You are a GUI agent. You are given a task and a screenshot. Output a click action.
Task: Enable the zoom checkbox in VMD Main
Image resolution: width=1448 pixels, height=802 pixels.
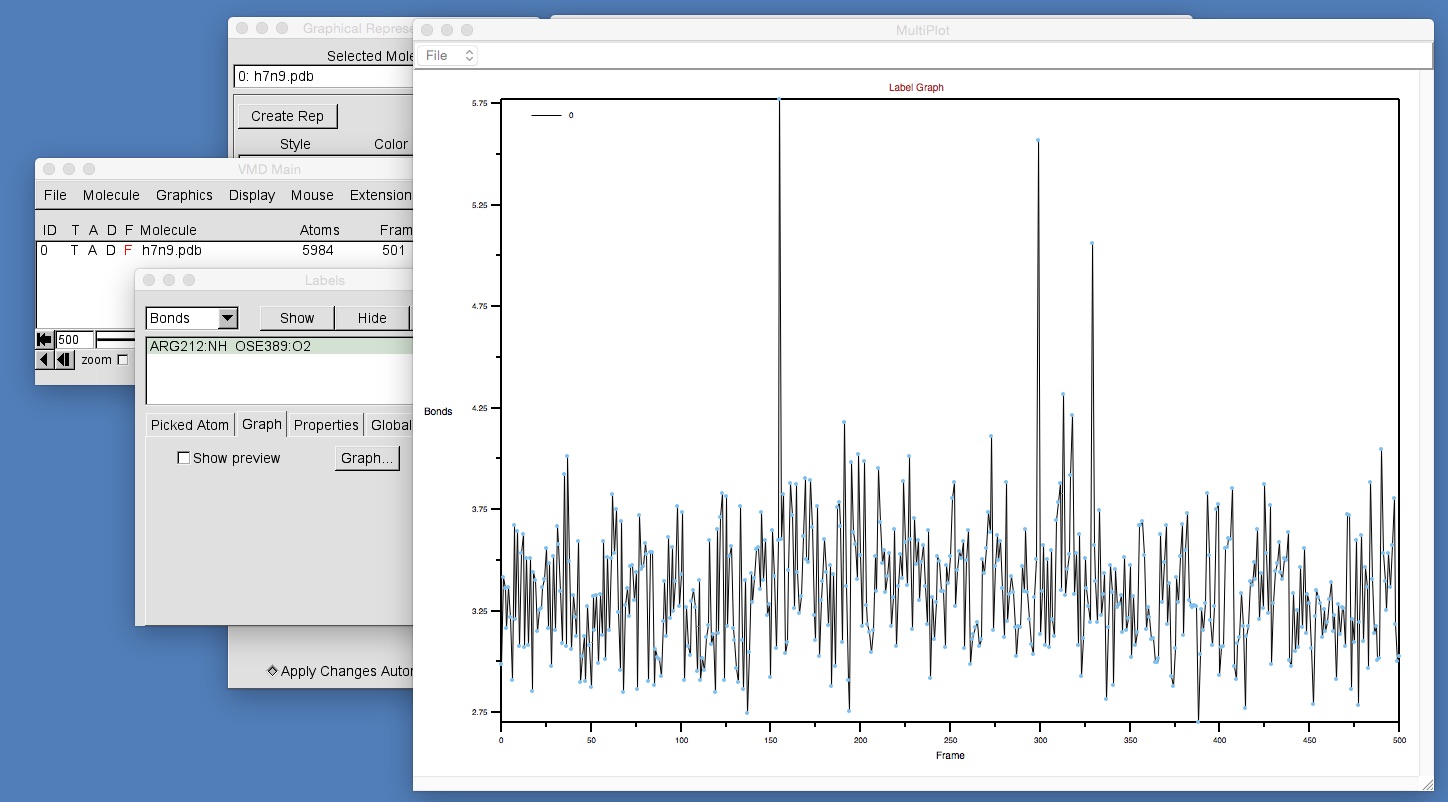[x=121, y=360]
